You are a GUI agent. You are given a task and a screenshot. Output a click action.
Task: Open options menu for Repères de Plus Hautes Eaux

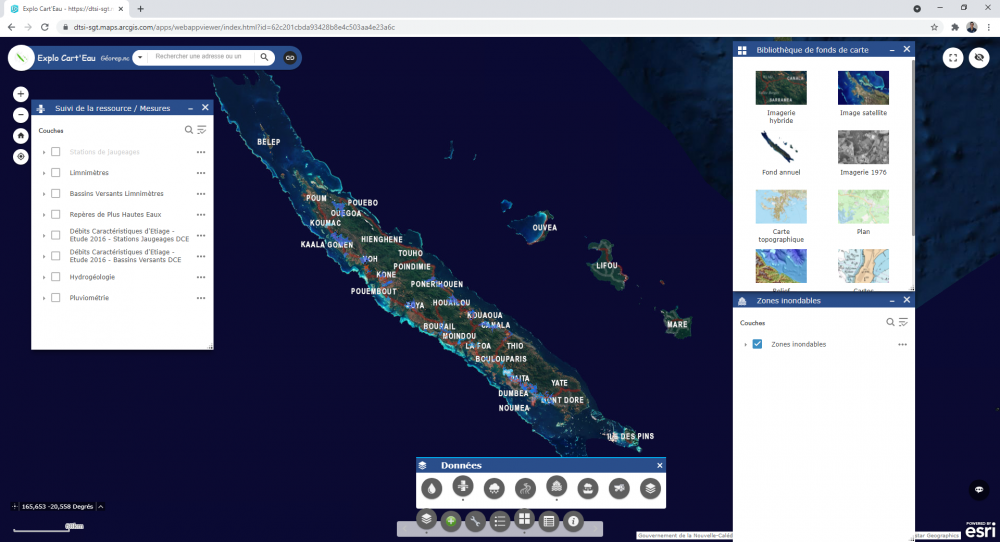201,215
